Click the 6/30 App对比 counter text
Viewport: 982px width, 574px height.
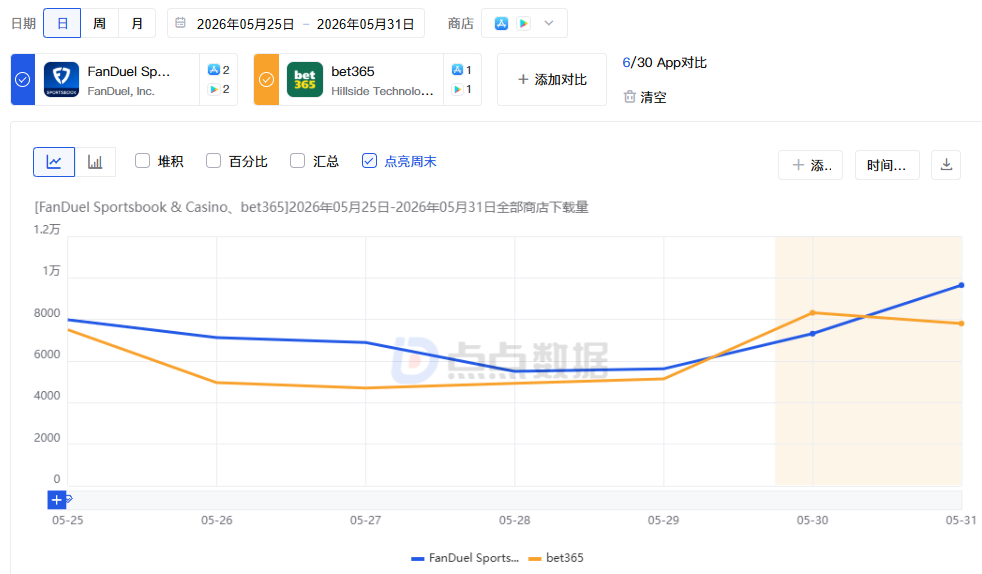point(664,63)
